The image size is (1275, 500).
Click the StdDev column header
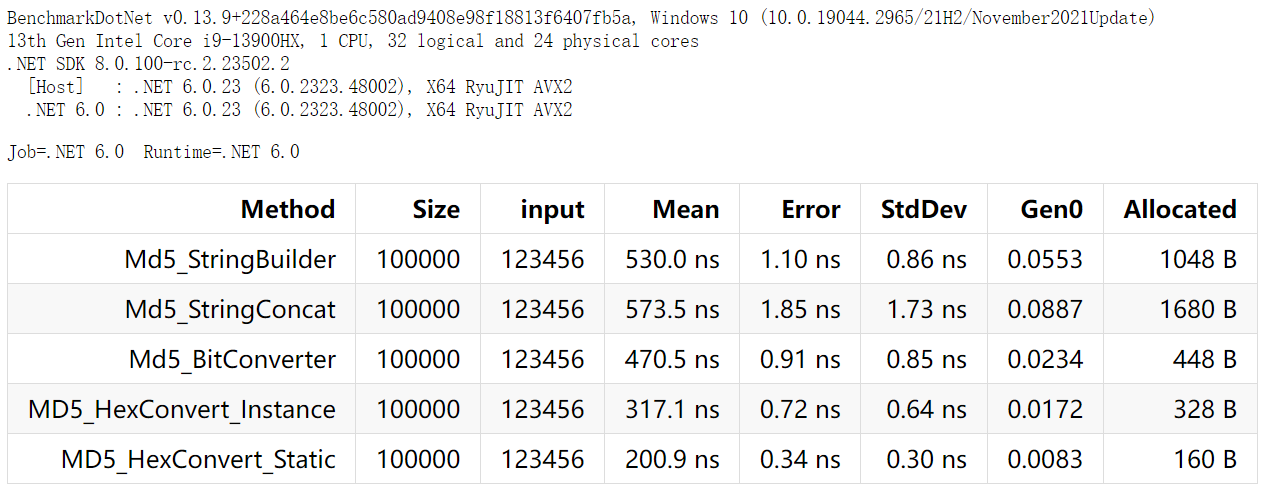pyautogui.click(x=923, y=209)
